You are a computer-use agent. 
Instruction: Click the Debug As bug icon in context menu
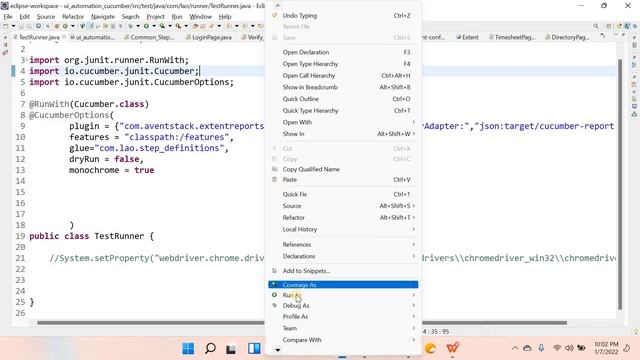point(274,305)
